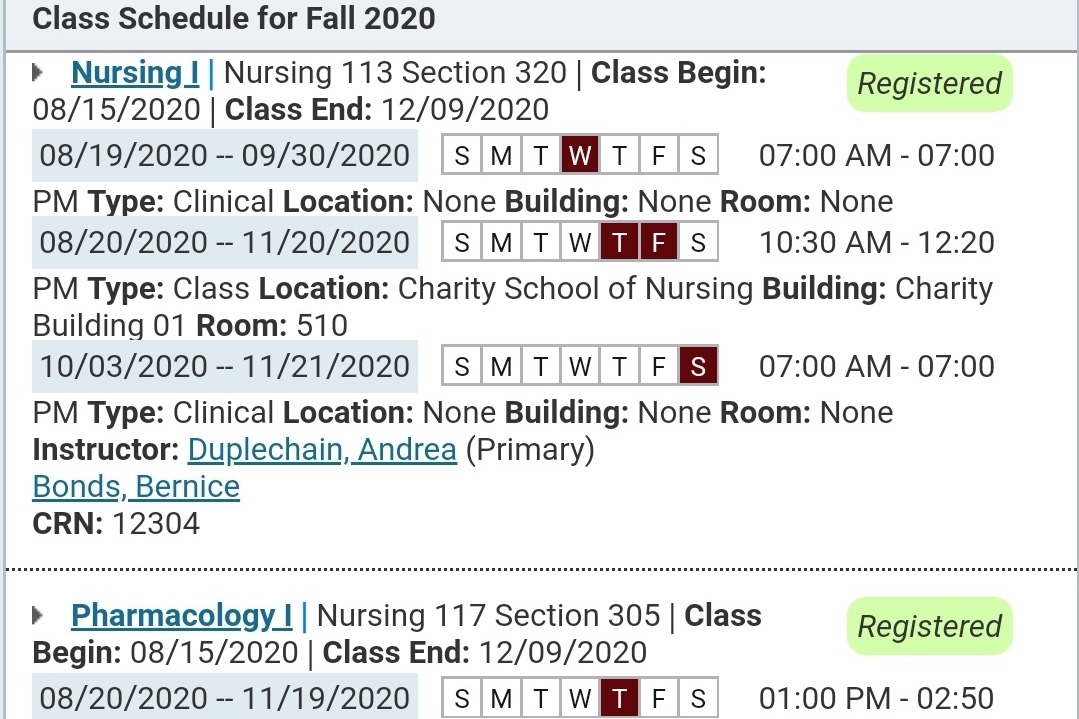
Task: Open the Pharmacology I course link
Action: pos(182,615)
